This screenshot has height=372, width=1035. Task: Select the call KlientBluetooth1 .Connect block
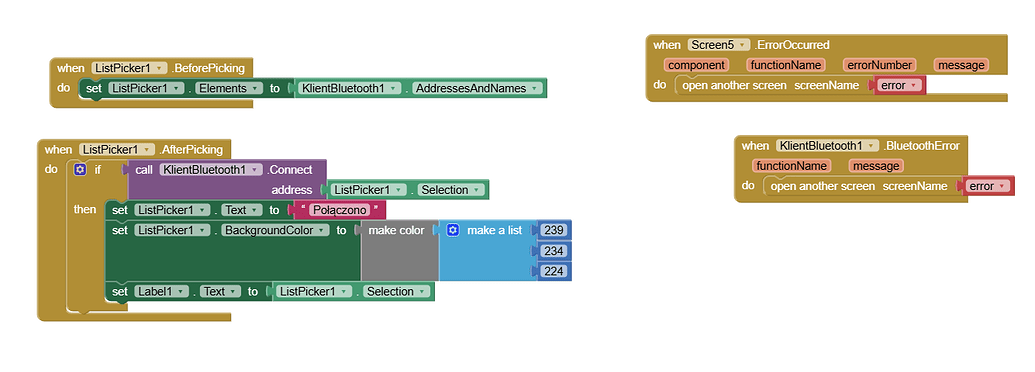(x=226, y=179)
